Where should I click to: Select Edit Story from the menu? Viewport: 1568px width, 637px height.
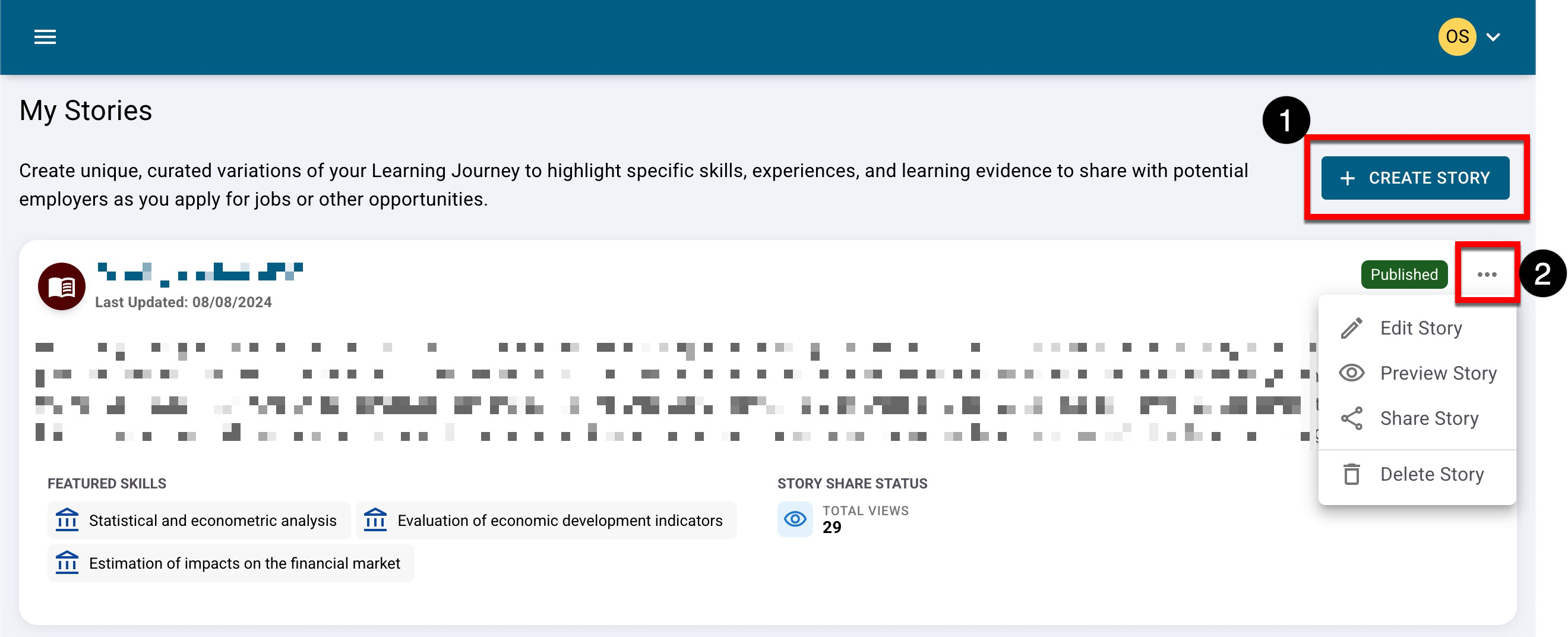(x=1421, y=328)
